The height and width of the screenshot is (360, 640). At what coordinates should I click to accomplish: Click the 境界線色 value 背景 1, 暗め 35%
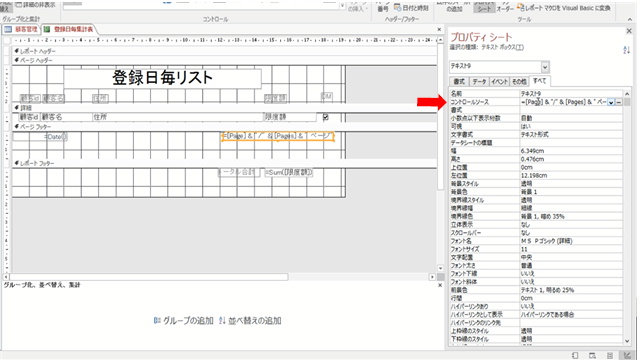tap(571, 216)
